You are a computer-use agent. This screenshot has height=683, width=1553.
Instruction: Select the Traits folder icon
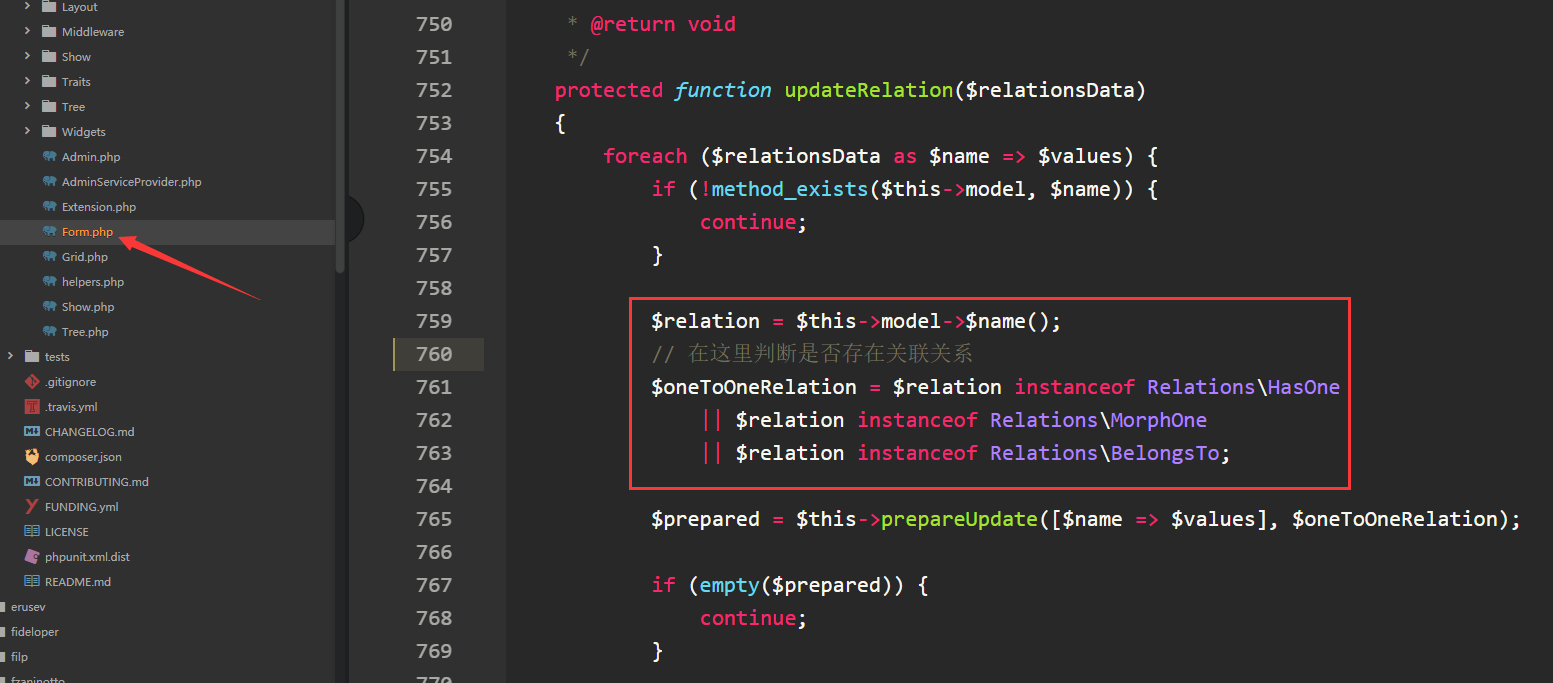pyautogui.click(x=49, y=82)
